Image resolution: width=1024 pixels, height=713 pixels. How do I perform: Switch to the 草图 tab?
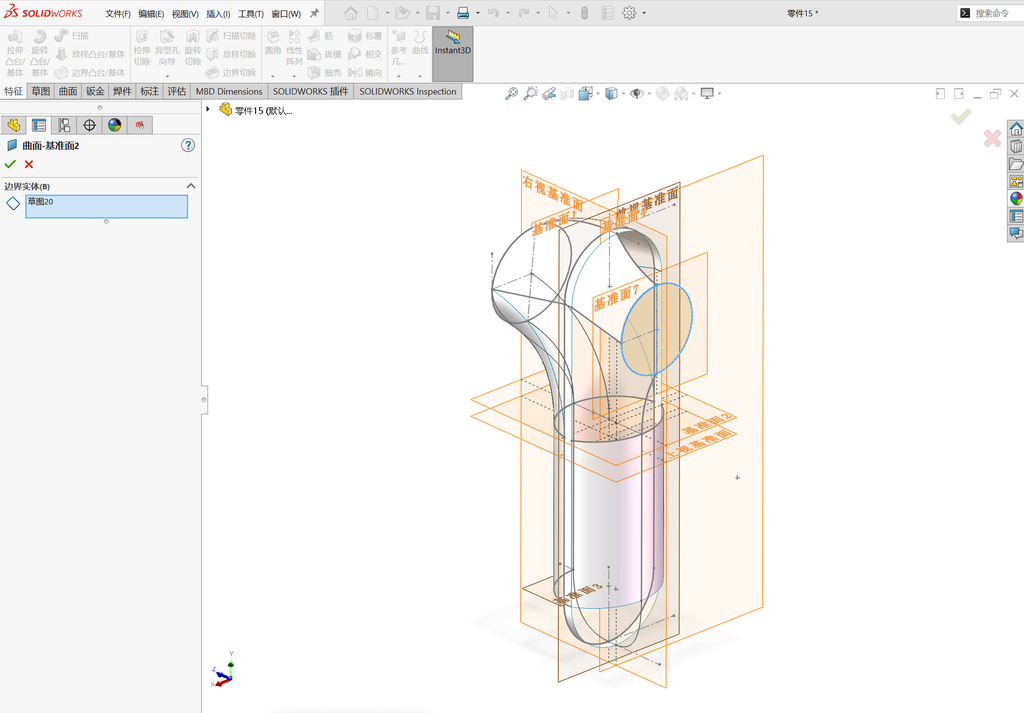[x=40, y=91]
